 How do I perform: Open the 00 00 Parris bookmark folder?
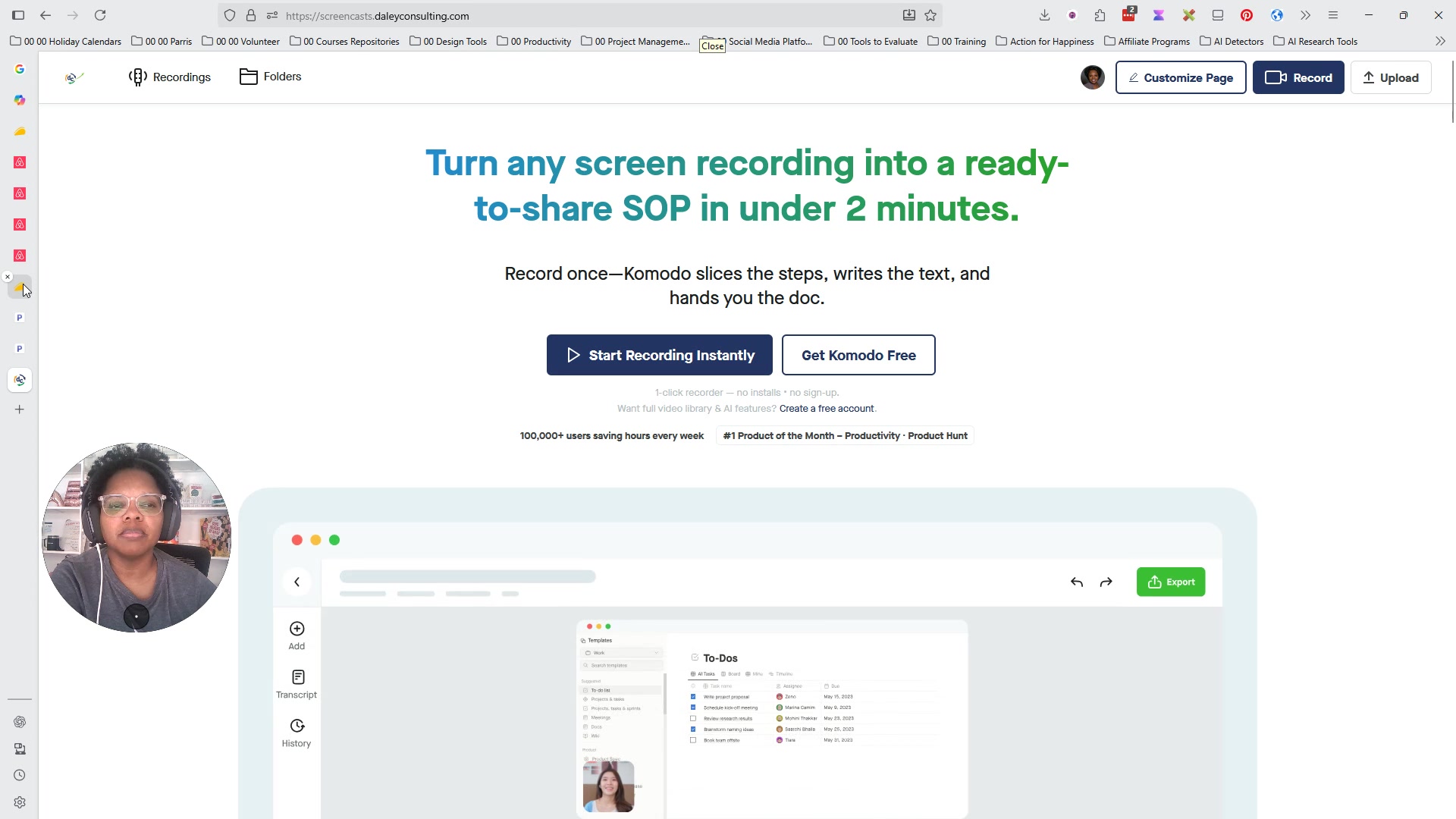pyautogui.click(x=162, y=42)
